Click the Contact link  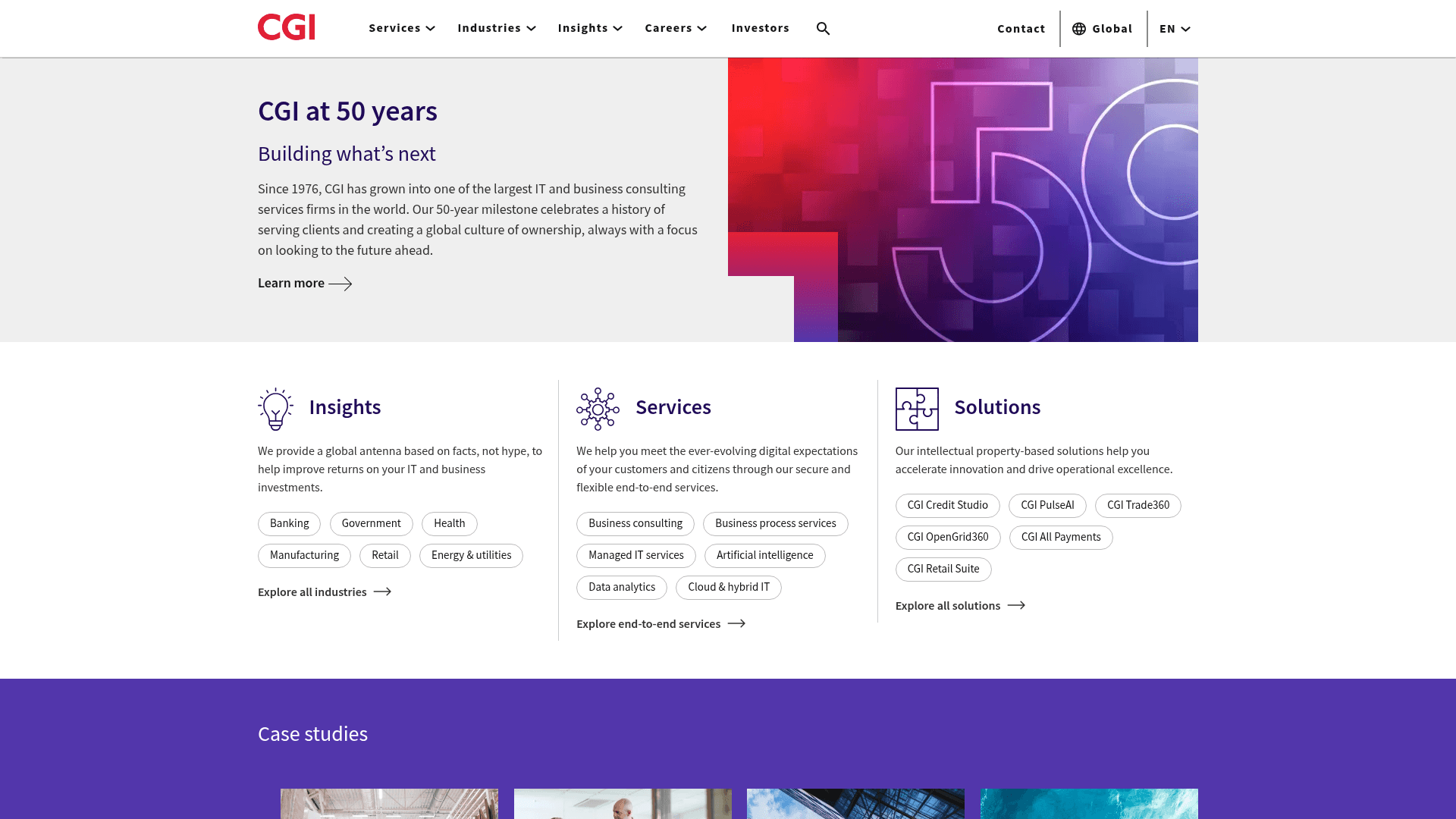point(1021,29)
